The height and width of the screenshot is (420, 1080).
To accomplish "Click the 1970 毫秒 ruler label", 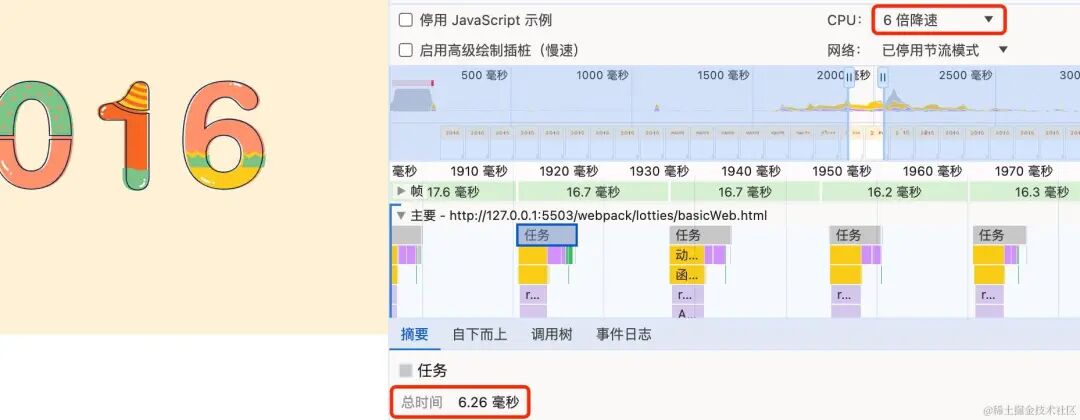I will [1023, 171].
